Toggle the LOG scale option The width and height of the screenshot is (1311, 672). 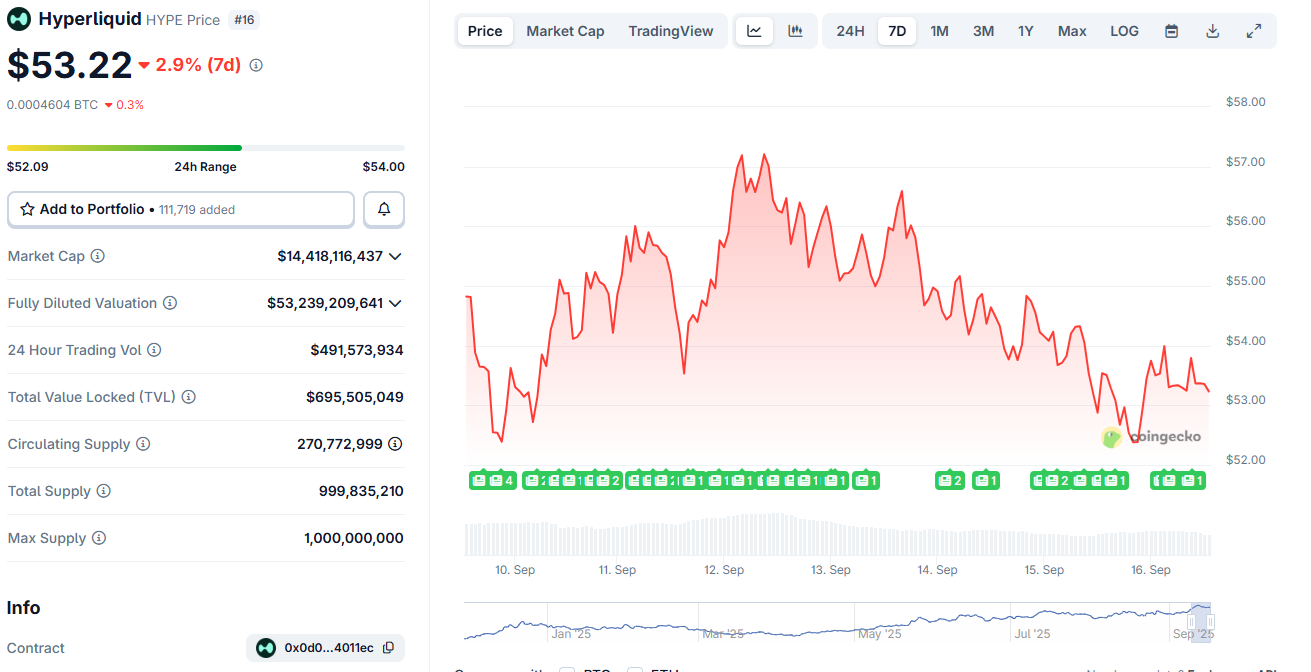coord(1124,31)
